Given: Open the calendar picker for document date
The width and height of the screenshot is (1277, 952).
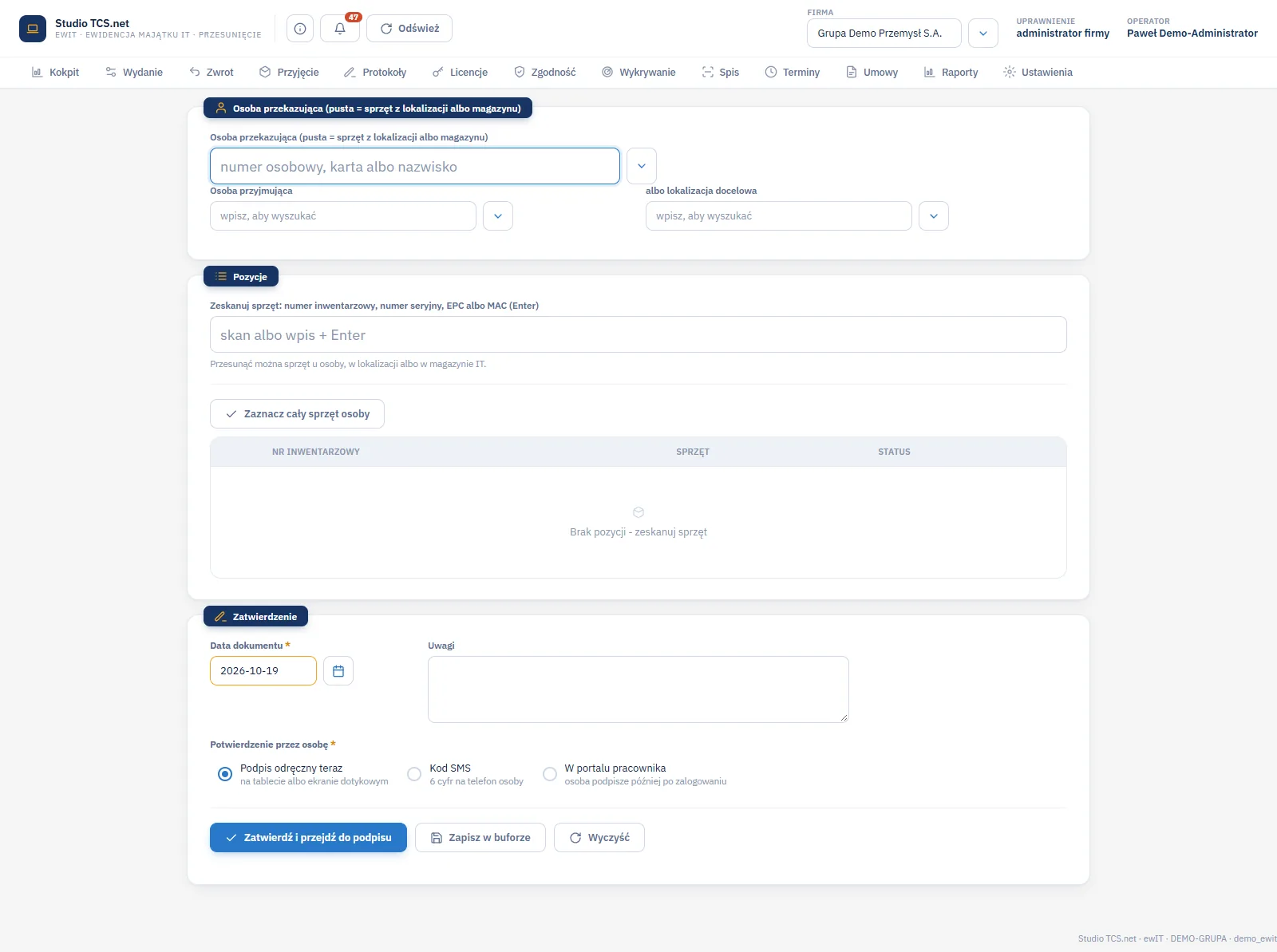Looking at the screenshot, I should click(338, 671).
